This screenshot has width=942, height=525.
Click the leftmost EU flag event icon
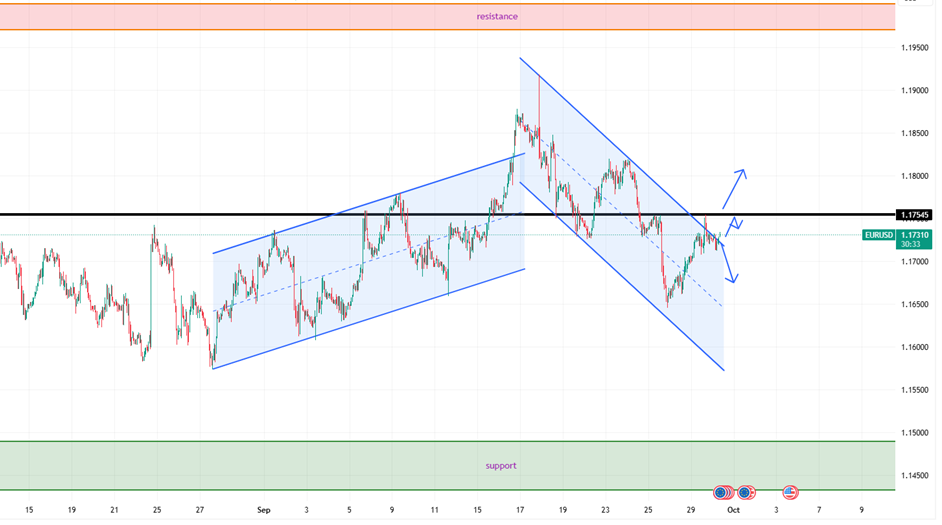pos(722,492)
